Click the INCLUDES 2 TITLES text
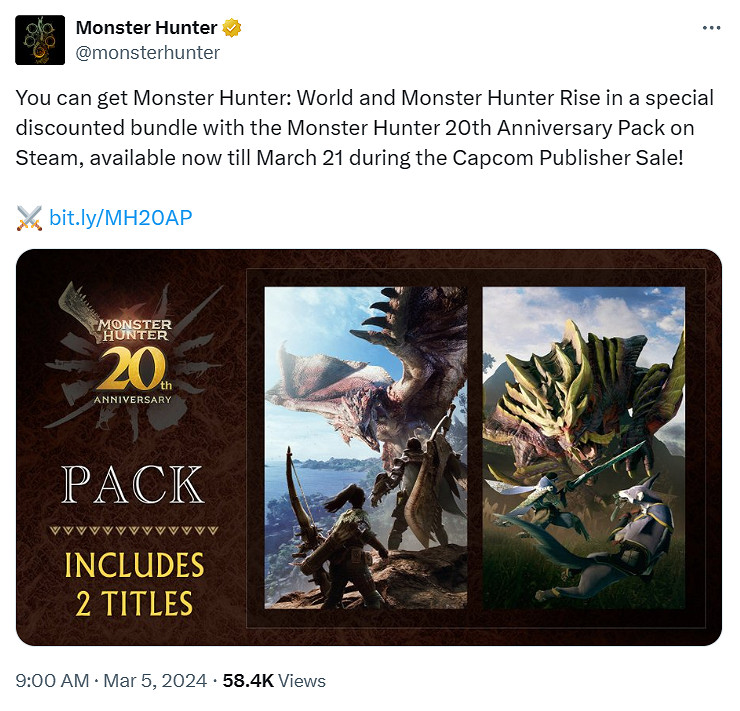 click(x=134, y=584)
